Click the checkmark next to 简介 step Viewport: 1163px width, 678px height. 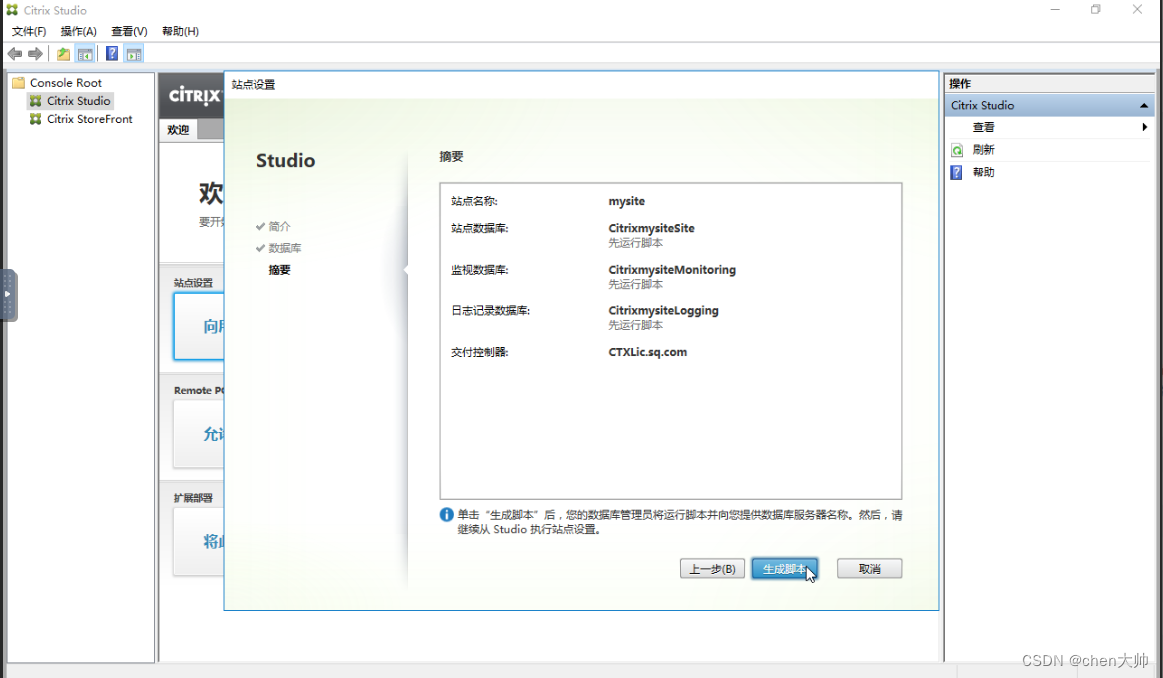[x=260, y=226]
